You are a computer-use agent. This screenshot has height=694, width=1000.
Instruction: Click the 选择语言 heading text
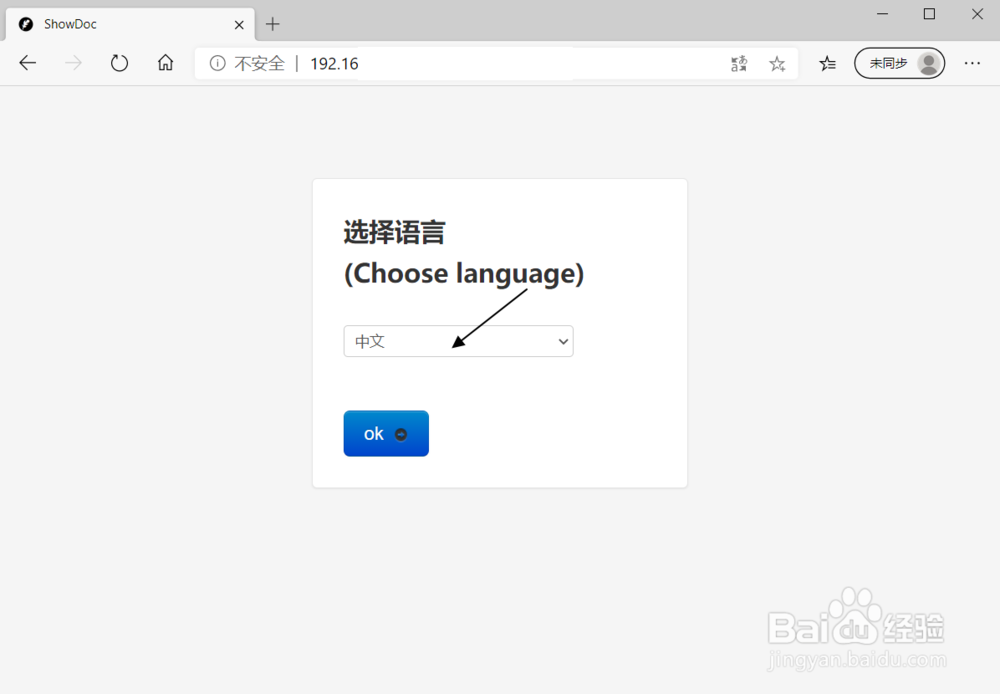pyautogui.click(x=394, y=232)
